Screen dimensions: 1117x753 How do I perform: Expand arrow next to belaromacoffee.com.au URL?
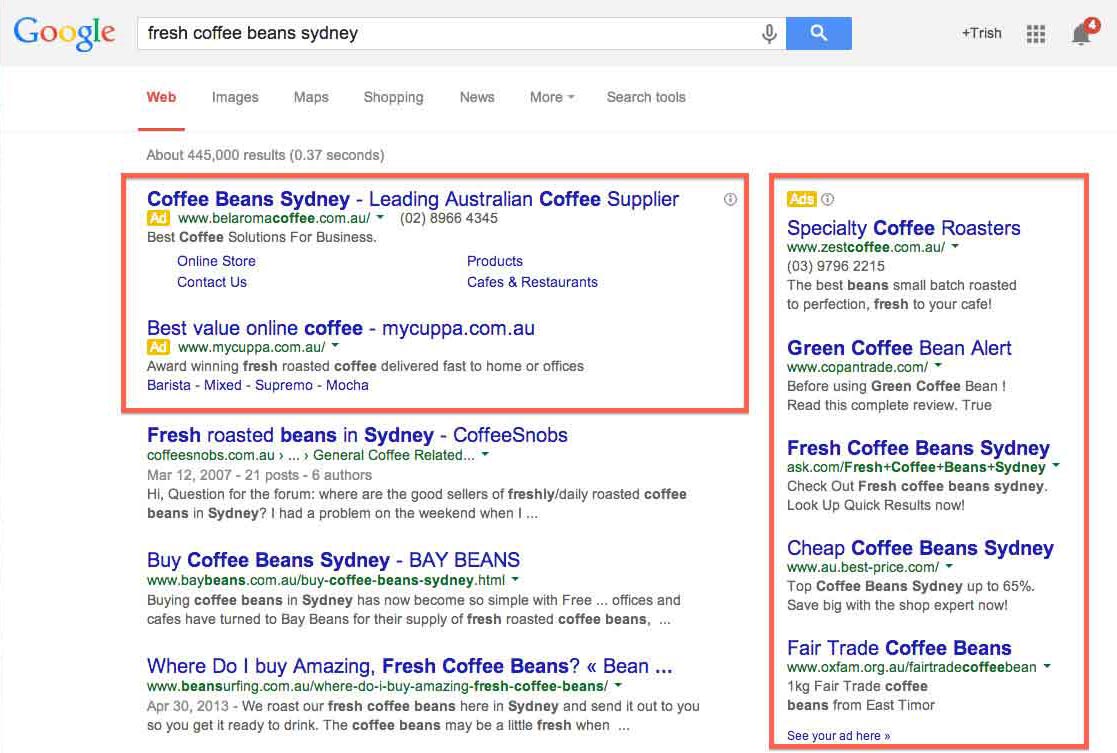coord(380,217)
